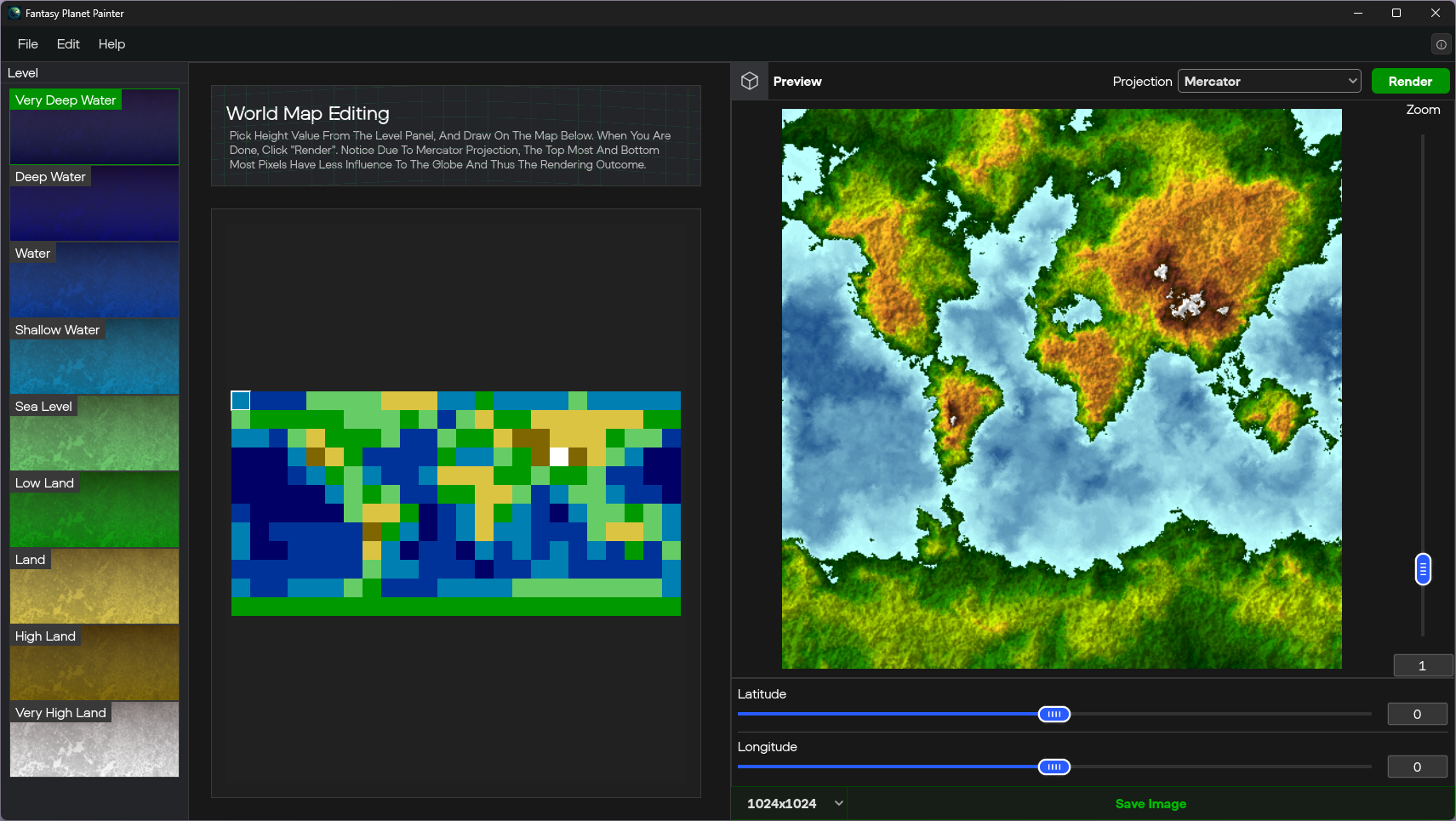Click the info icon in the menu bar
Image resolution: width=1456 pixels, height=821 pixels.
click(1441, 44)
